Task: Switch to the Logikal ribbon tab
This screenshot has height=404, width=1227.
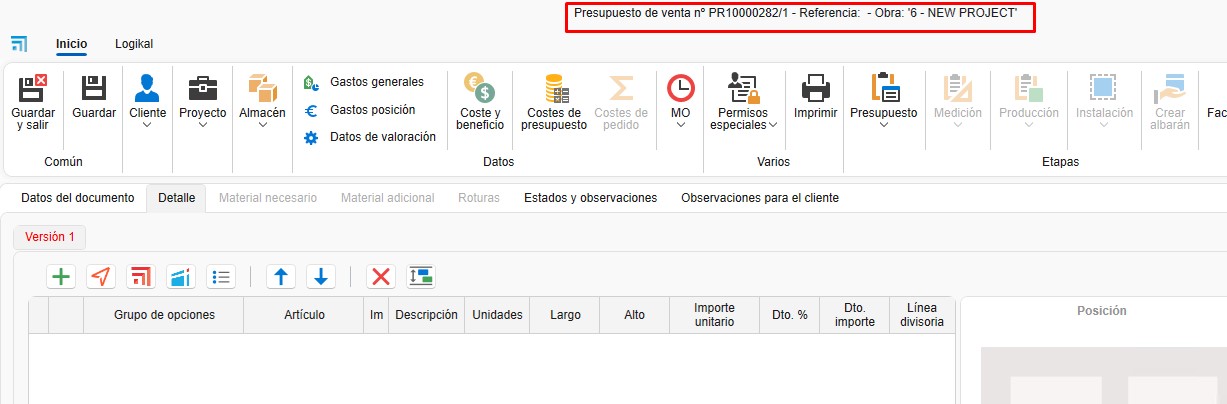Action: click(134, 44)
